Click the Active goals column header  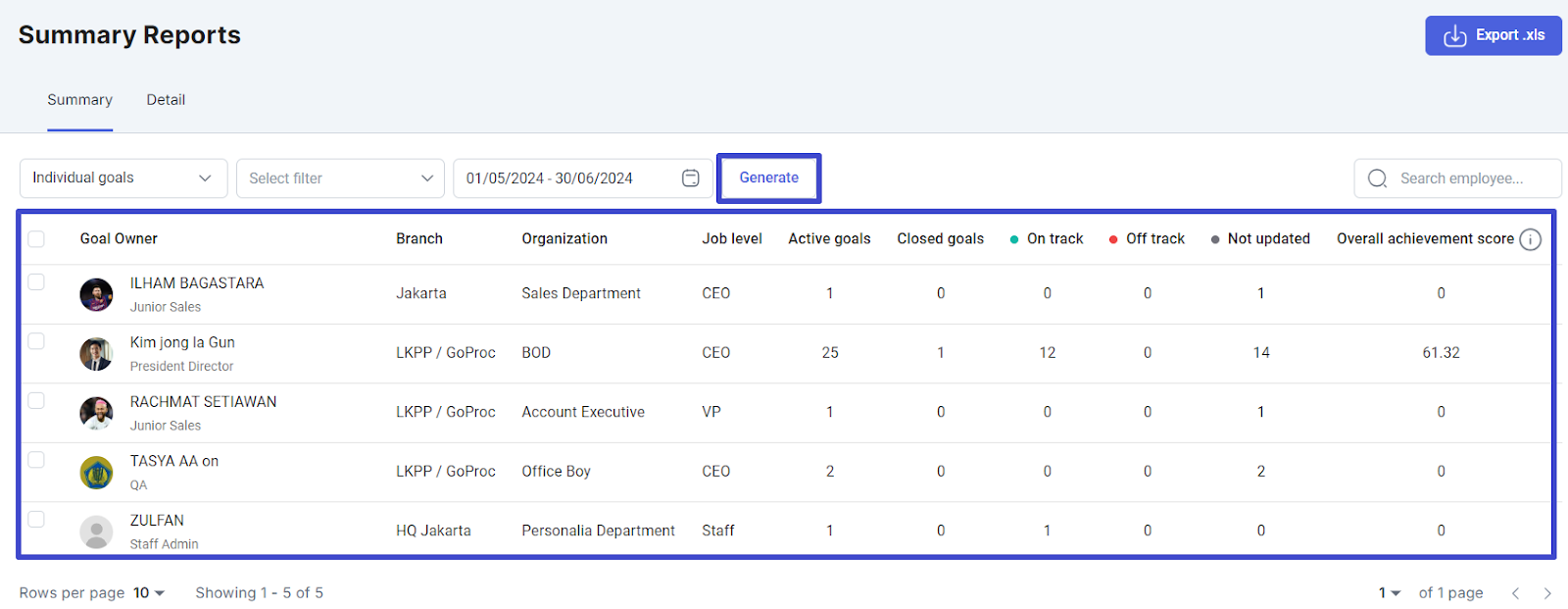click(x=829, y=239)
